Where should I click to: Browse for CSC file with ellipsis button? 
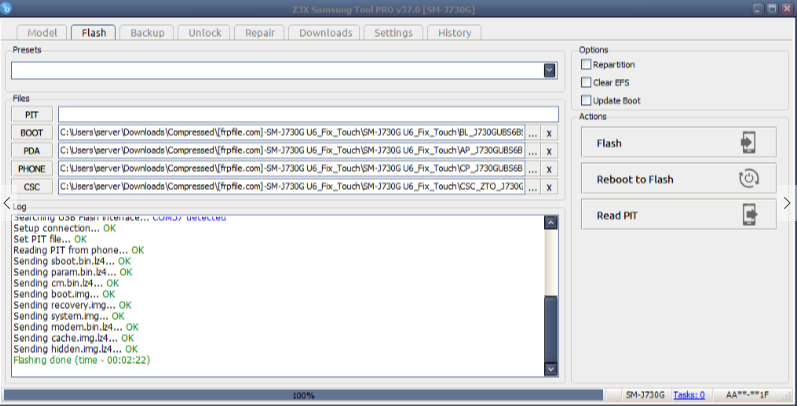click(533, 187)
